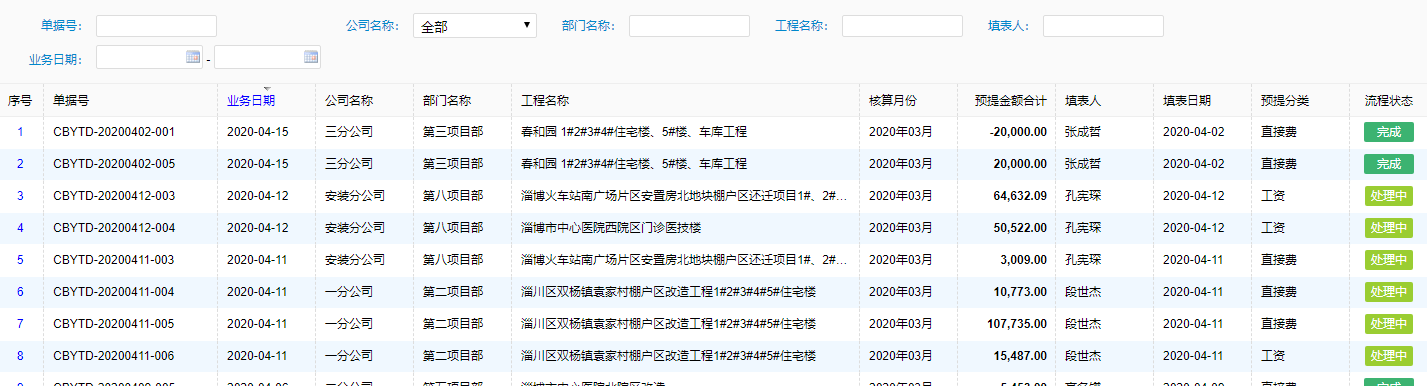The height and width of the screenshot is (386, 1427).
Task: Select cell CBYTD-20200411-004
Action: (114, 292)
